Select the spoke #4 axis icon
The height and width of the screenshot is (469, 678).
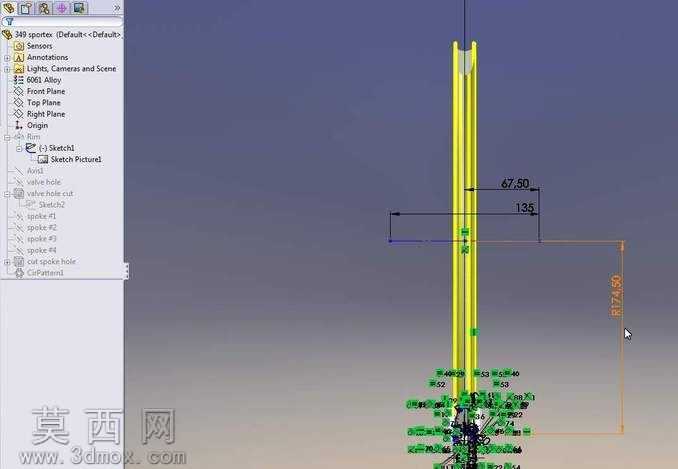(x=19, y=250)
